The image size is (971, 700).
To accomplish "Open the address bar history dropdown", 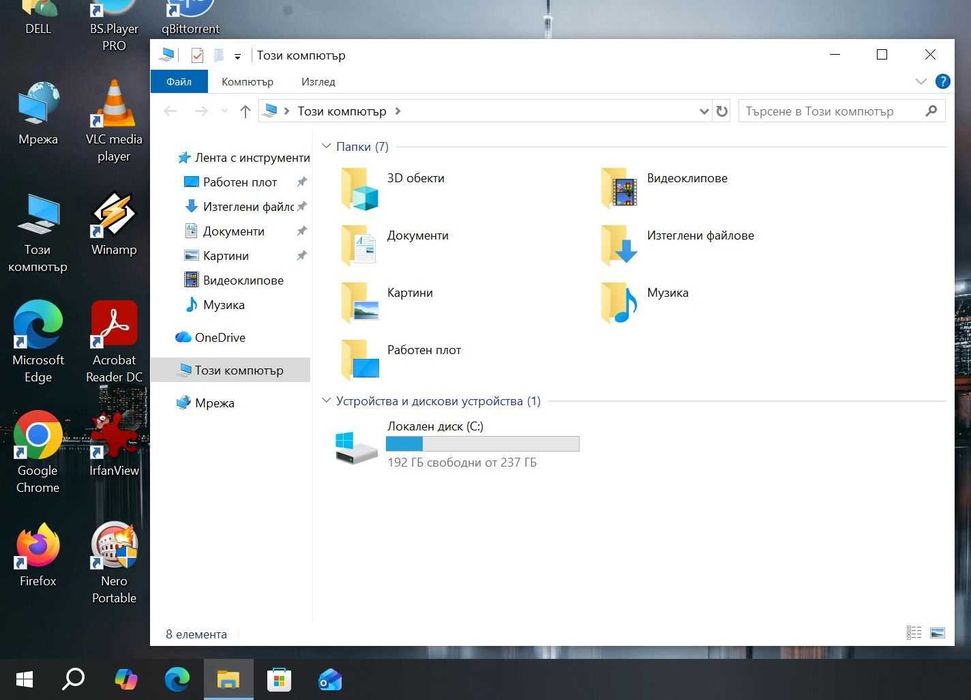I will (704, 112).
